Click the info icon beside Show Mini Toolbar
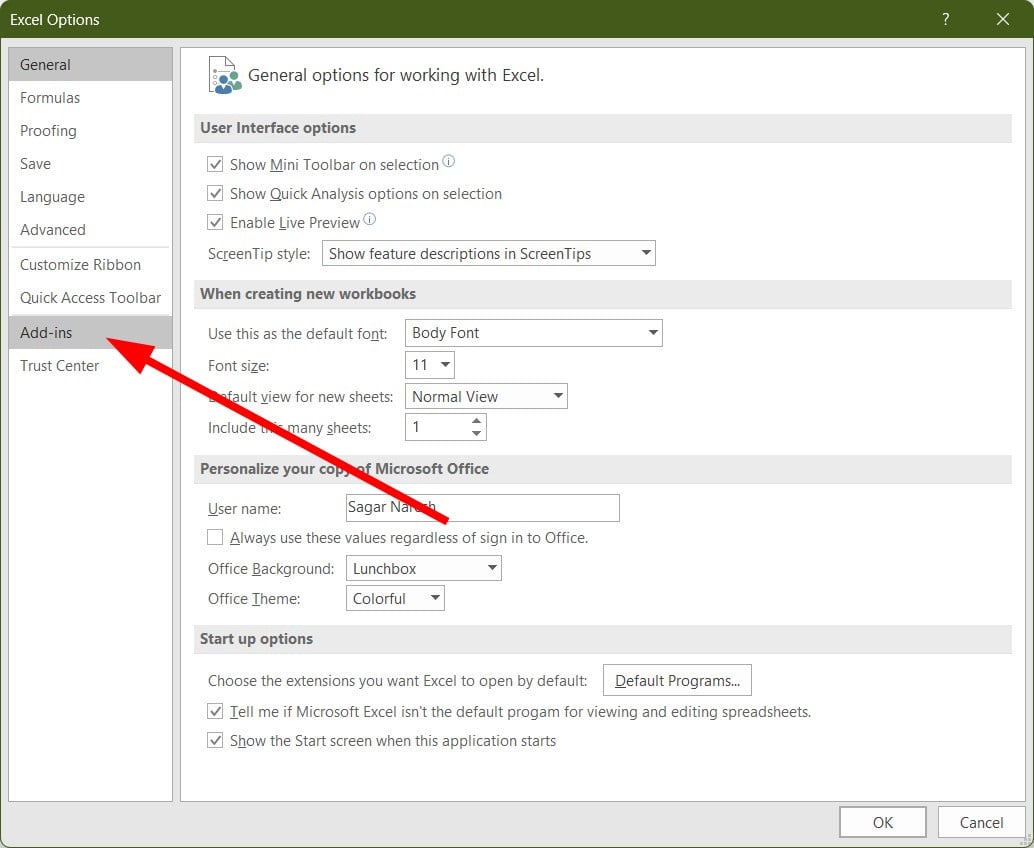 point(448,161)
